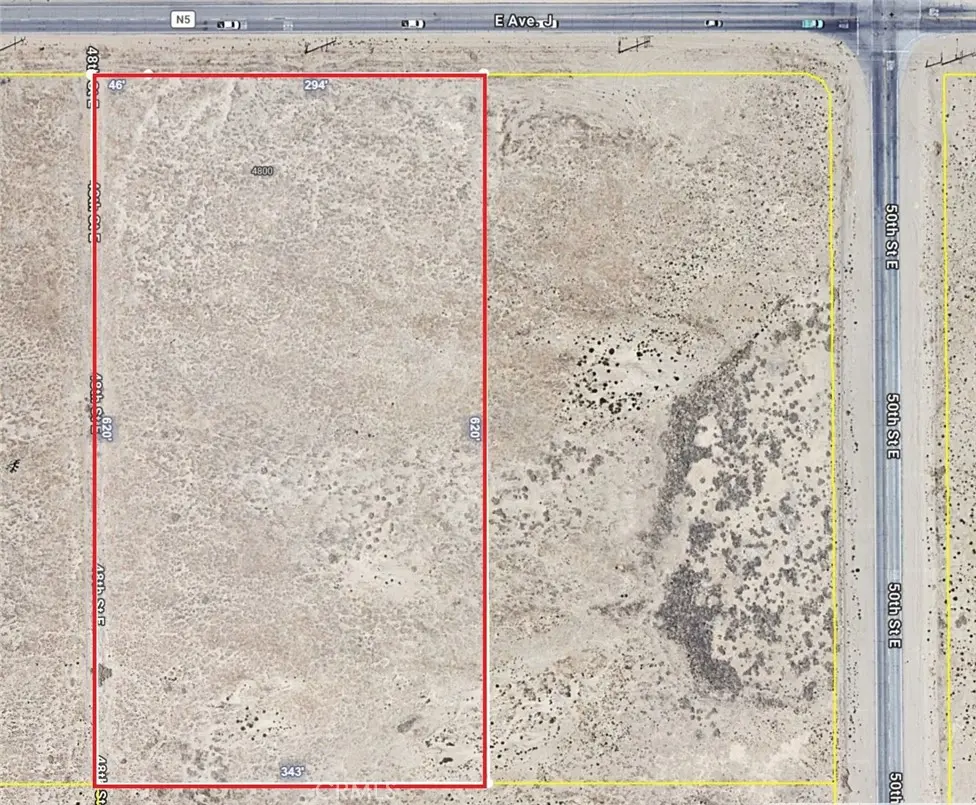Select the uppermost "50th St E" street label
Viewport: 976px width, 805px height.
tap(892, 237)
